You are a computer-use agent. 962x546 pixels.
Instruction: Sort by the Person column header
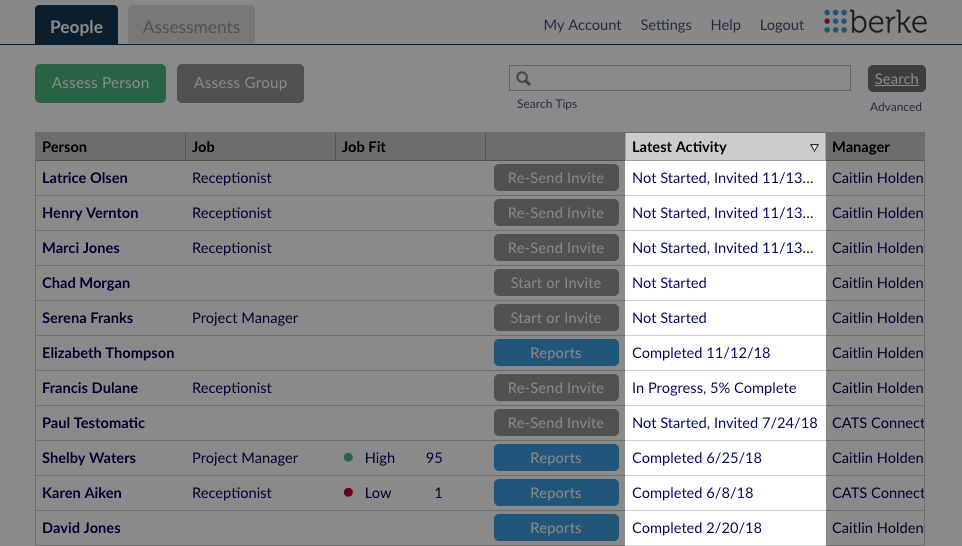point(110,147)
